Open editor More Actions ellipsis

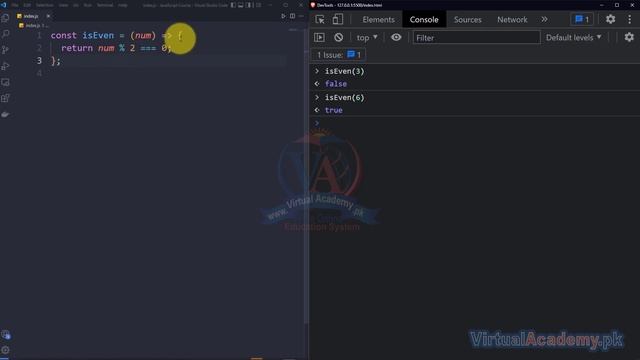pos(301,16)
